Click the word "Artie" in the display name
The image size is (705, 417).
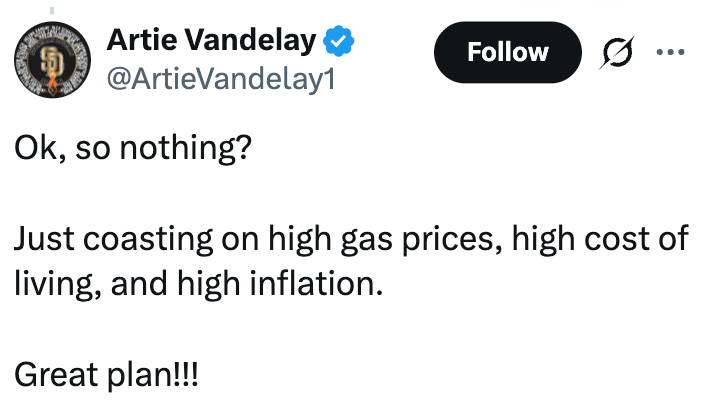coord(137,41)
